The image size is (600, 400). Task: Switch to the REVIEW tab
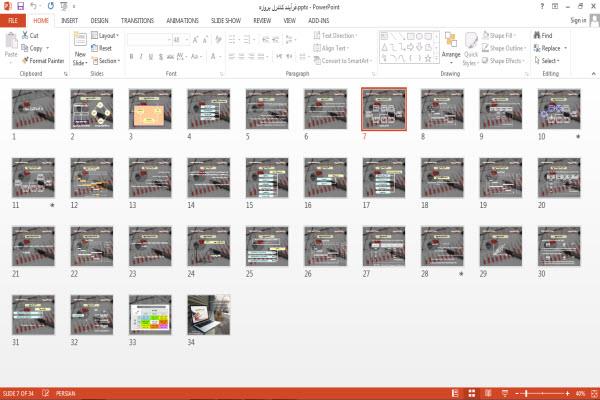[262, 20]
